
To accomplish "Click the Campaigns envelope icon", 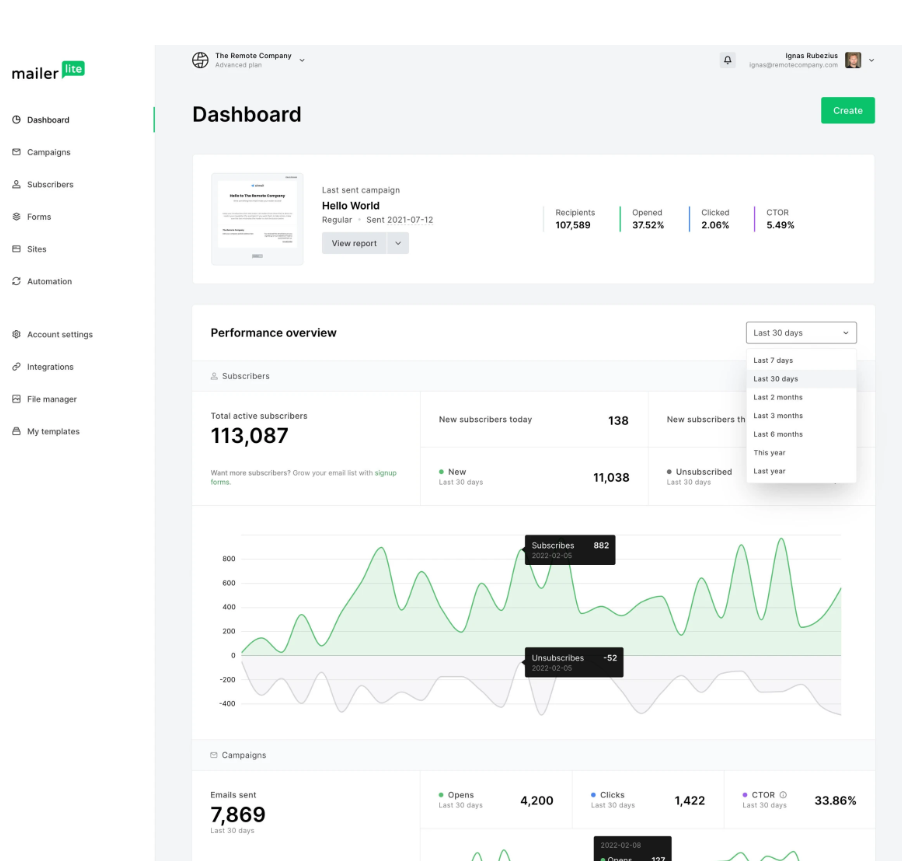I will point(16,152).
